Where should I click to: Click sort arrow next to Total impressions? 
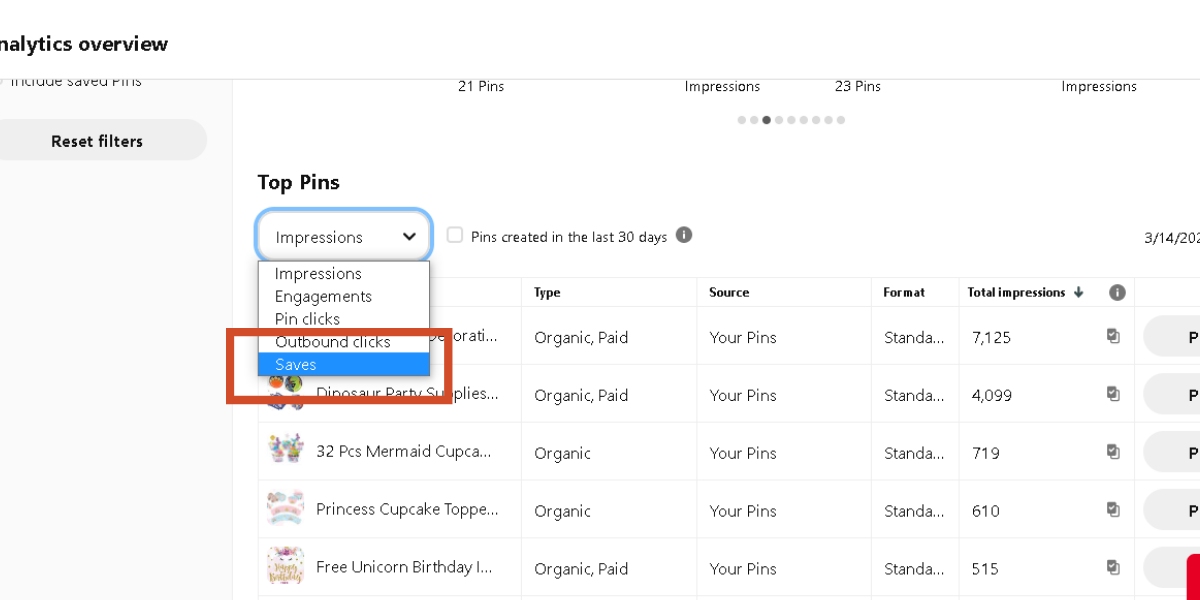click(x=1078, y=292)
